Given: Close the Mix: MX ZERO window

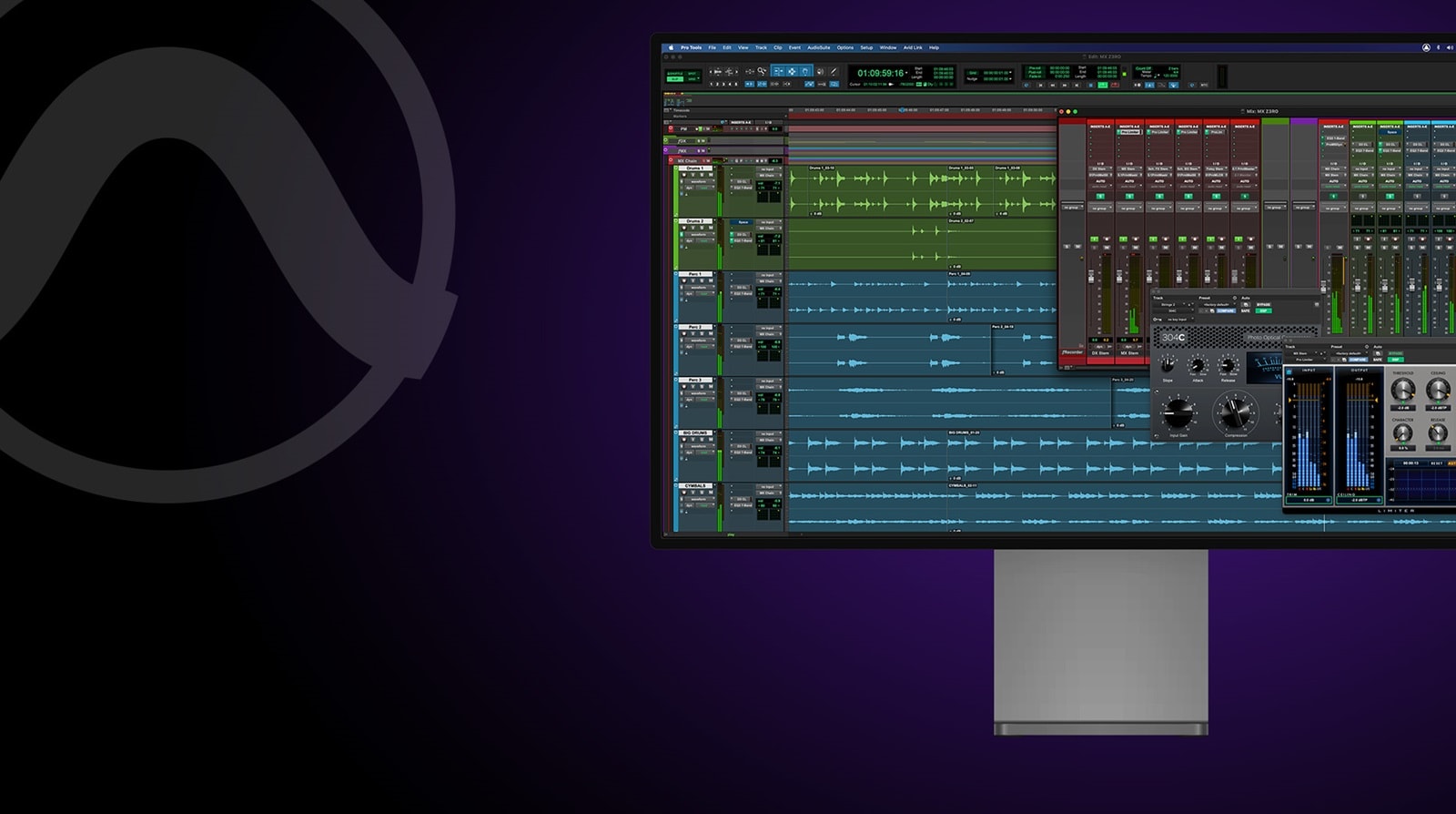Looking at the screenshot, I should click(x=1061, y=111).
